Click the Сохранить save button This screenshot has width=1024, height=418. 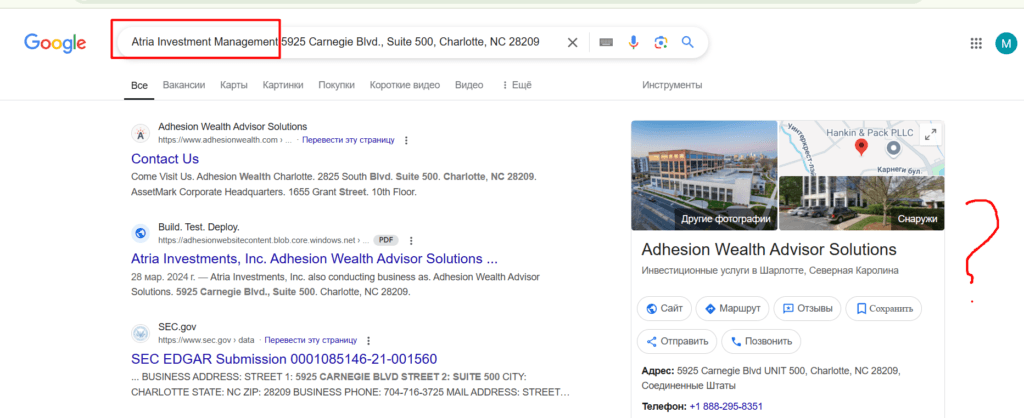tap(884, 308)
